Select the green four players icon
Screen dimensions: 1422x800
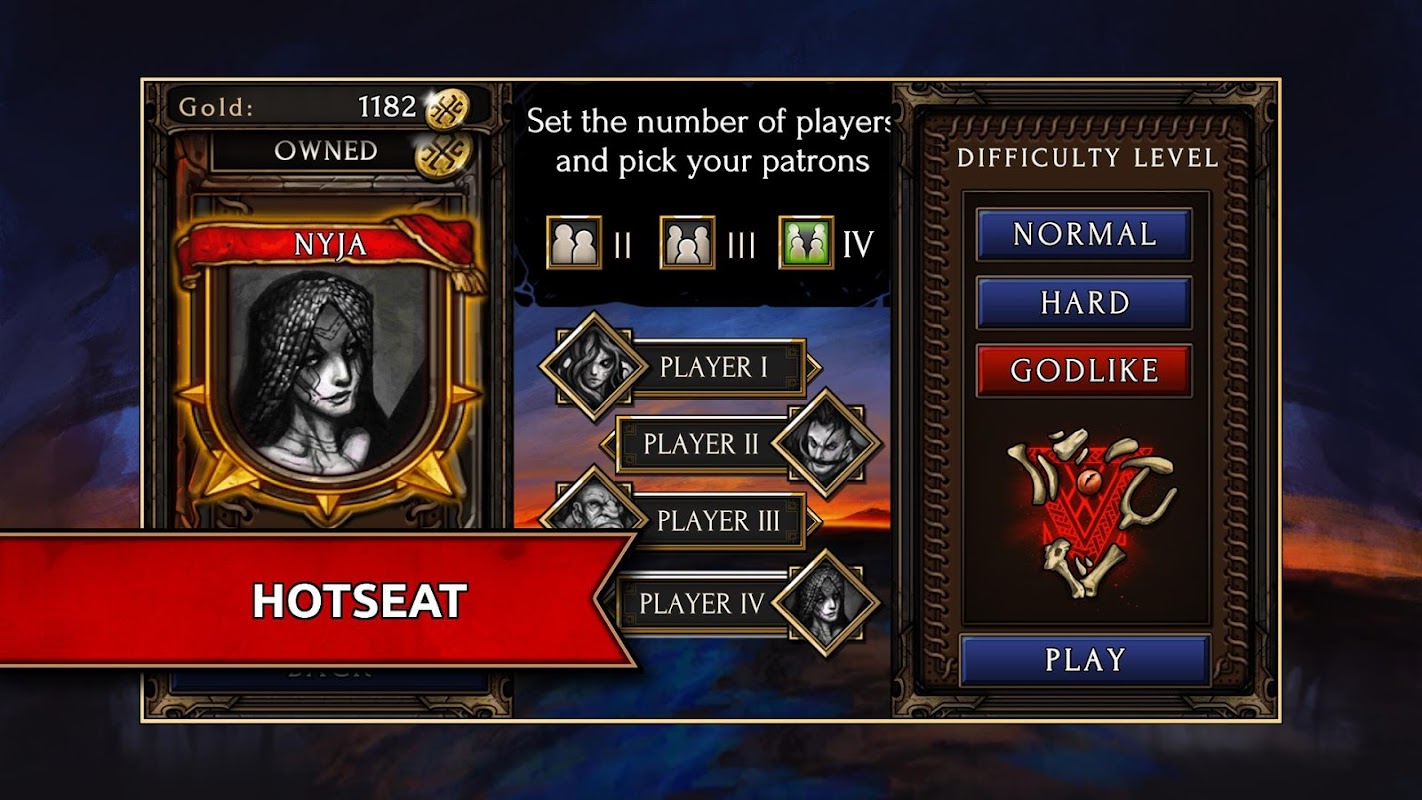point(806,243)
